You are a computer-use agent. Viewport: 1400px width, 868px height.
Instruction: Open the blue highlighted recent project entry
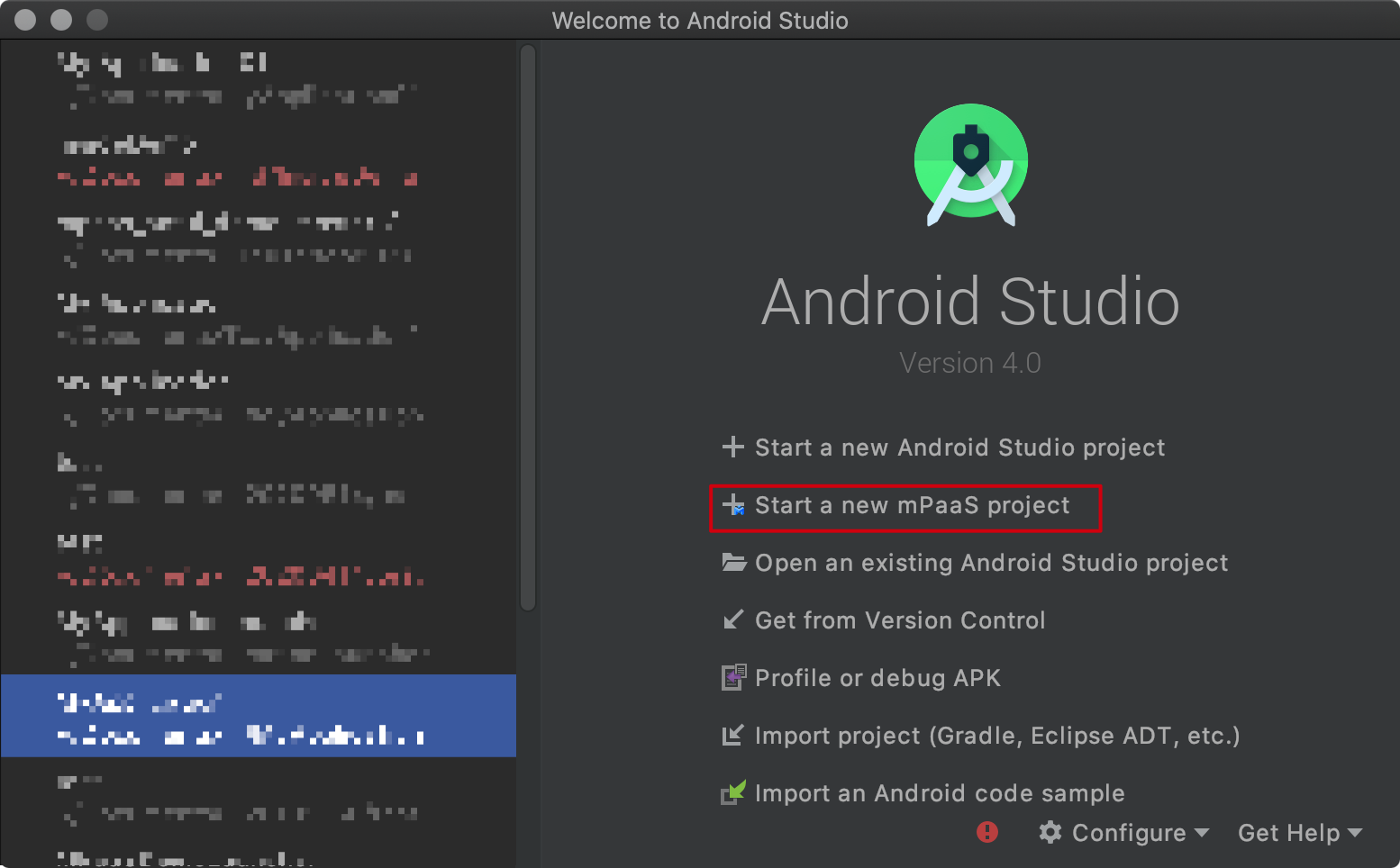click(x=258, y=716)
